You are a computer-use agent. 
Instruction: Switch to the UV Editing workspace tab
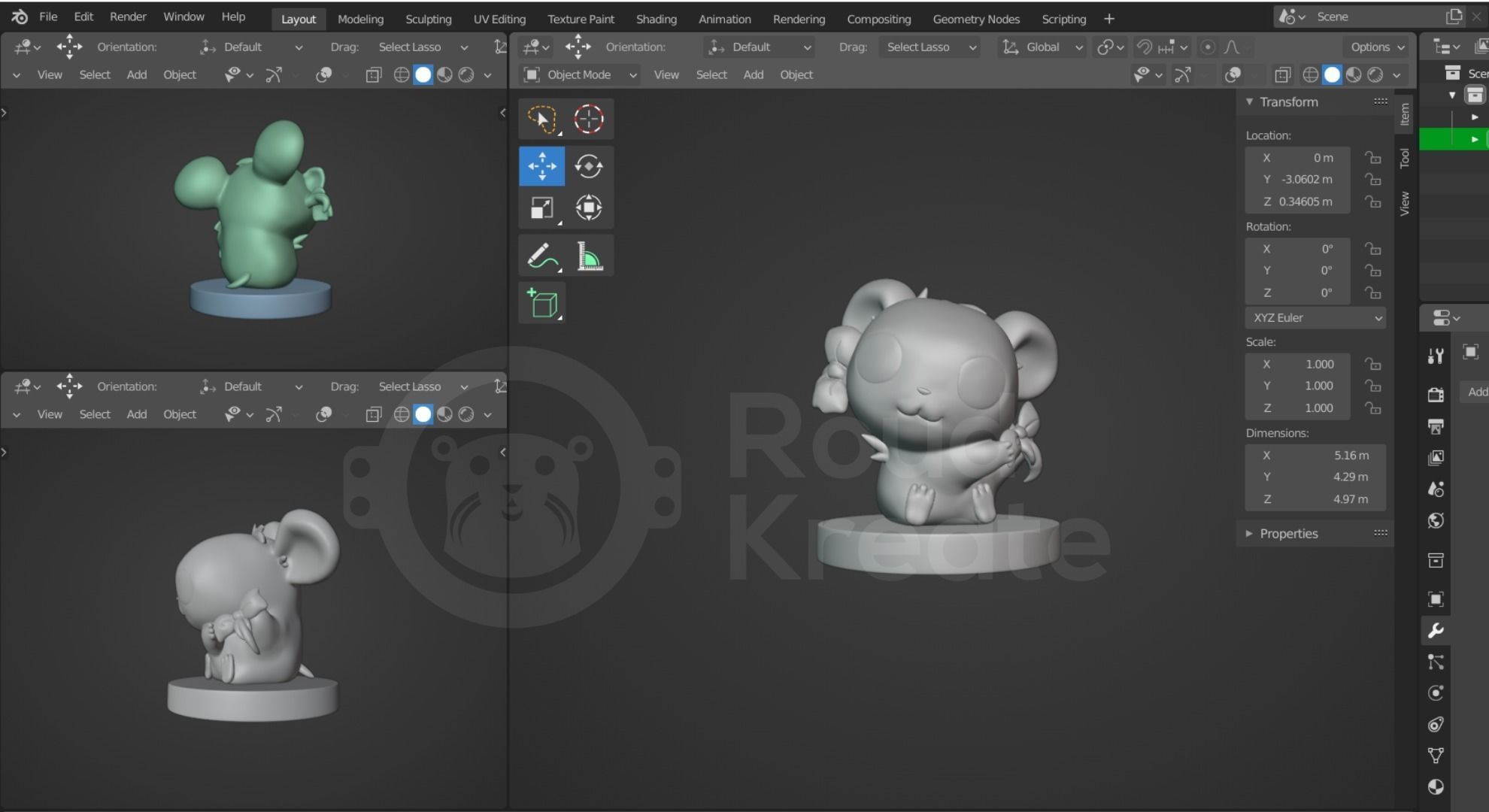point(499,19)
